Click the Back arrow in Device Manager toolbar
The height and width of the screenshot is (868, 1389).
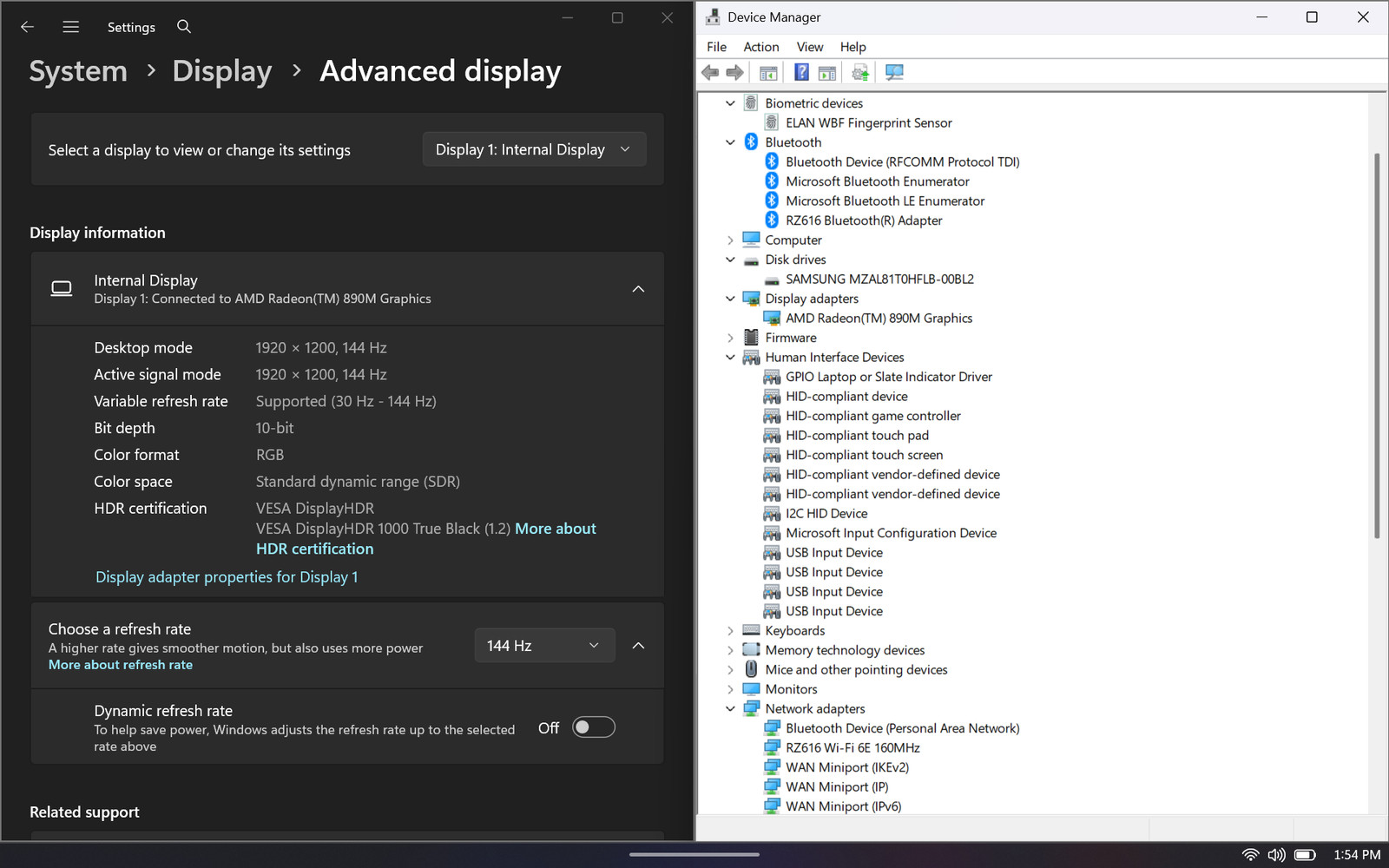tap(710, 73)
